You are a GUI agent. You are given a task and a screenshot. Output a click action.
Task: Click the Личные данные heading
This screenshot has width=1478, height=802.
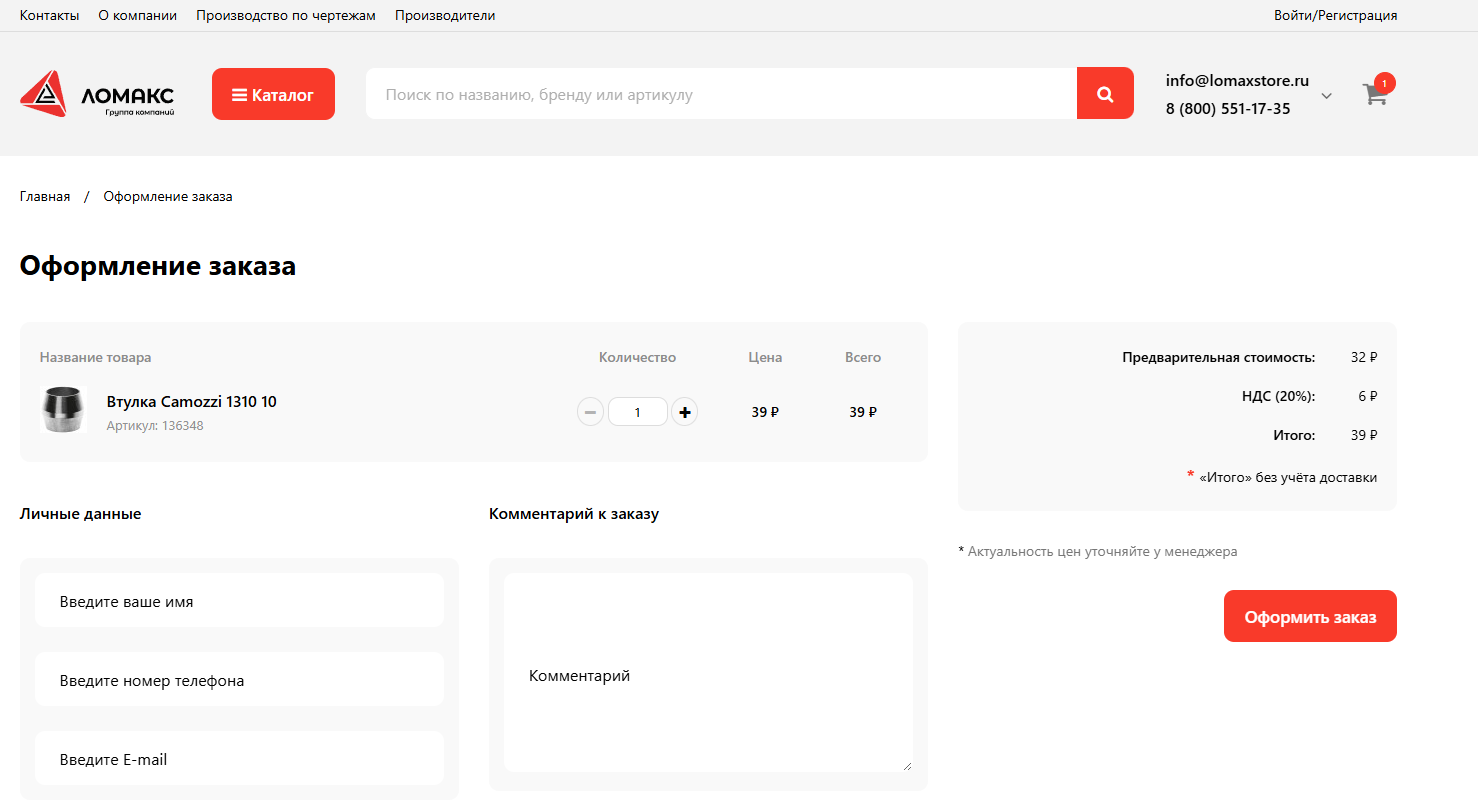tap(80, 514)
